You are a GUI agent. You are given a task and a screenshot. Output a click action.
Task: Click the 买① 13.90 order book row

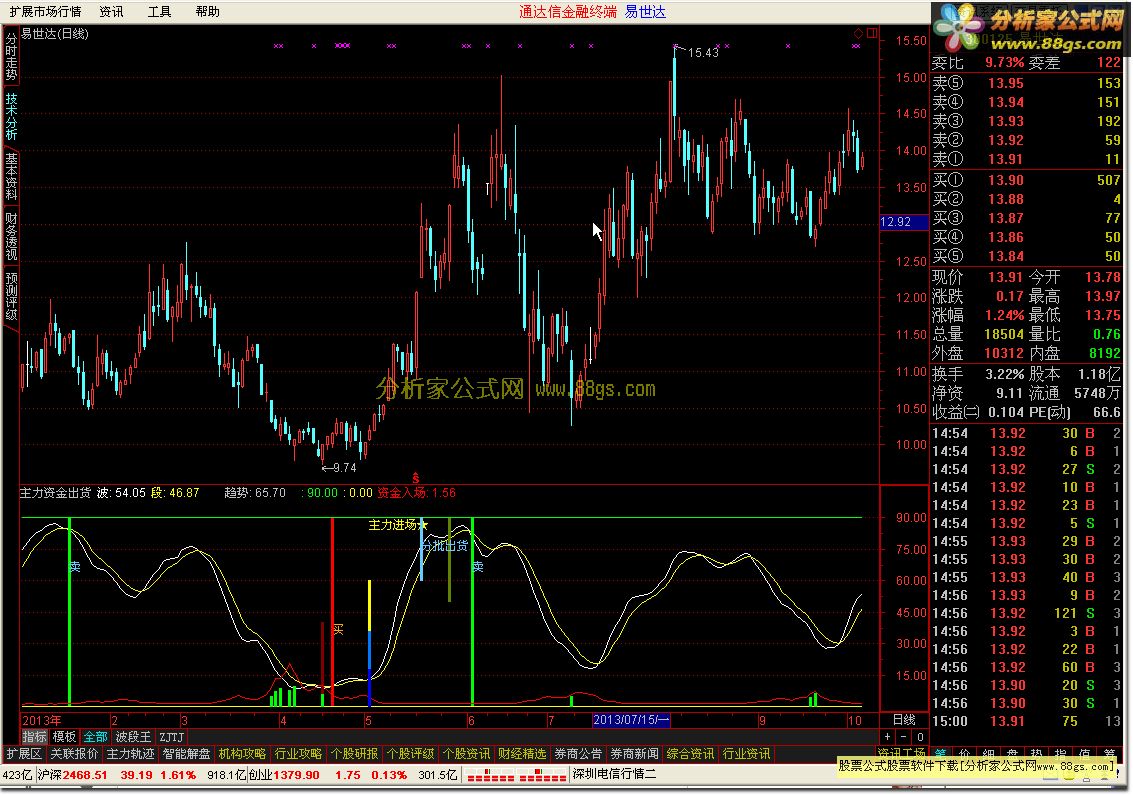click(x=1026, y=180)
